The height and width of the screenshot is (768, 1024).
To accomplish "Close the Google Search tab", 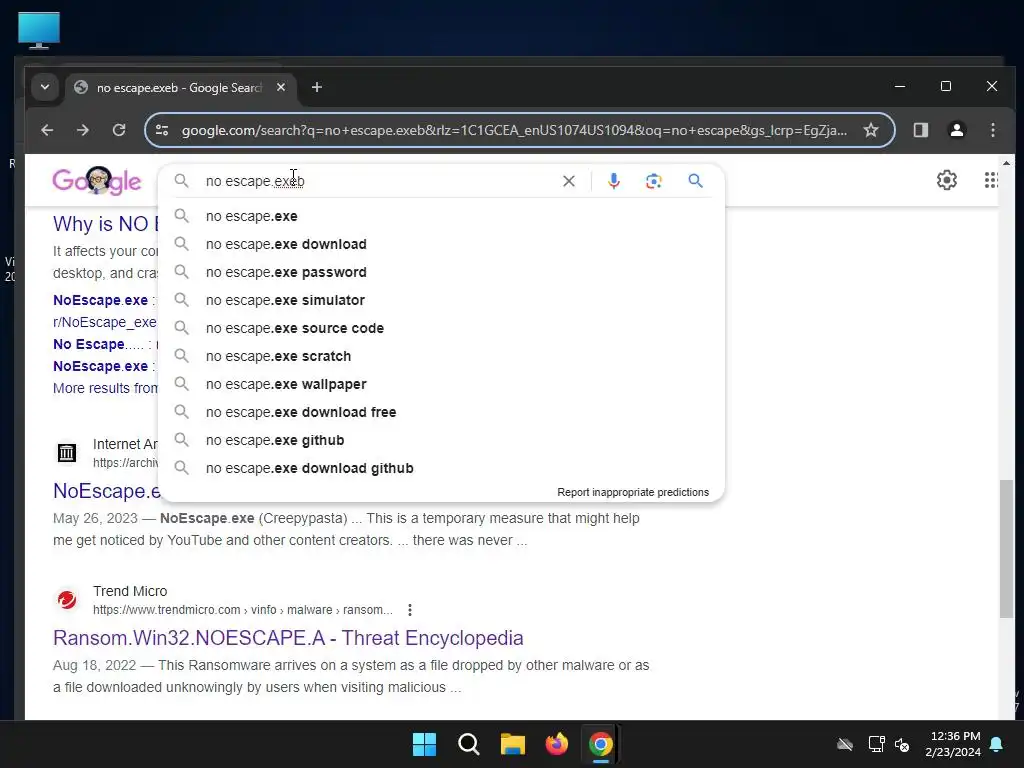I will click(x=281, y=87).
